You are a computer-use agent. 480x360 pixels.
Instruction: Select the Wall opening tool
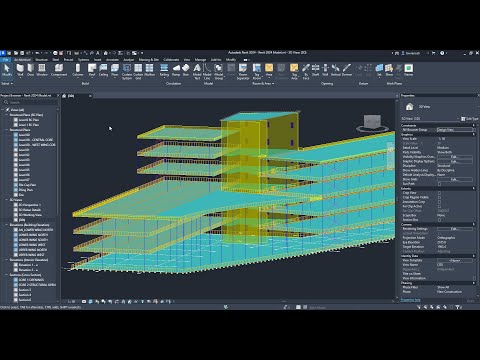click(325, 70)
